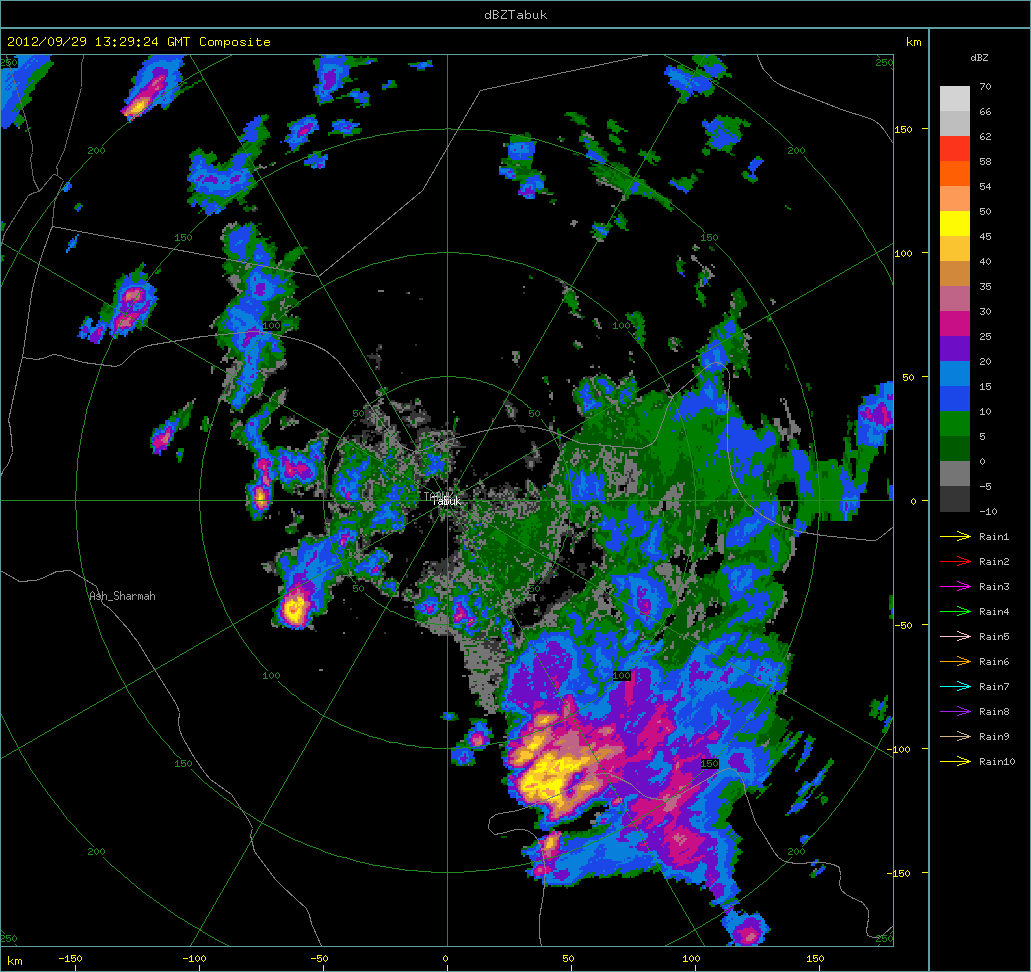Click the yellow Rain1 arrow icon
Viewport: 1031px width, 972px height.
955,537
